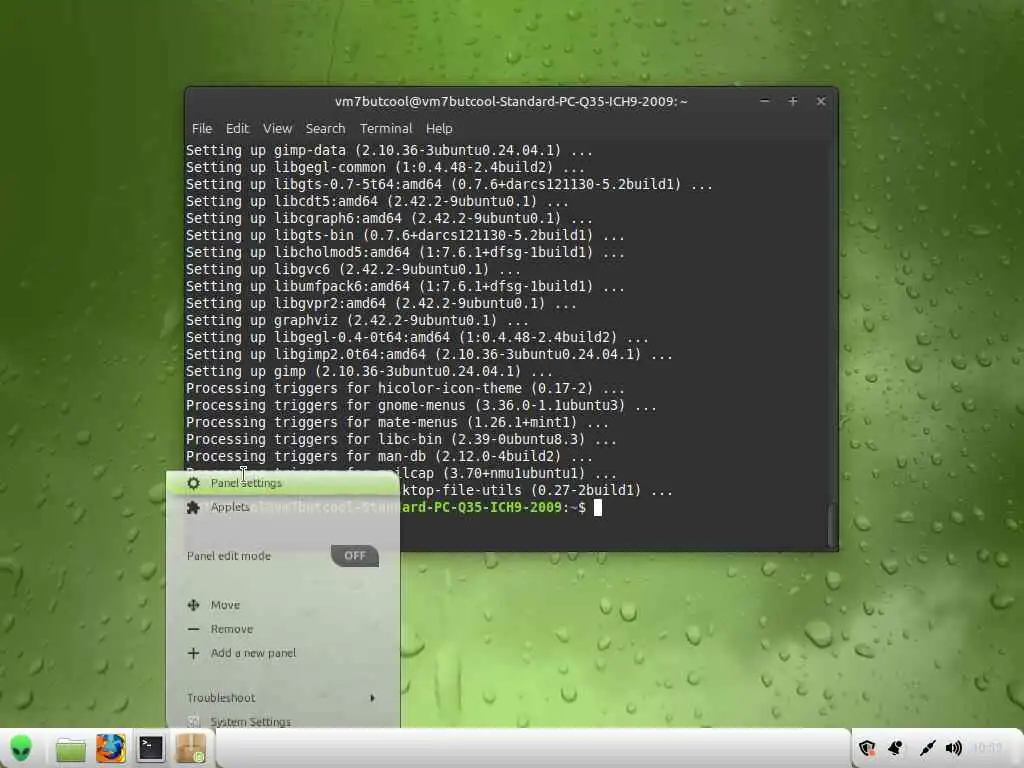Image resolution: width=1024 pixels, height=768 pixels.
Task: Open the alien-head start menu
Action: pos(21,748)
